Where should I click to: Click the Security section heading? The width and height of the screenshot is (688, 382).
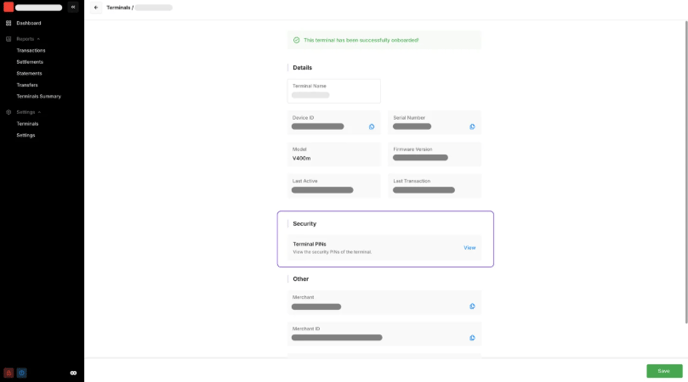tap(305, 224)
